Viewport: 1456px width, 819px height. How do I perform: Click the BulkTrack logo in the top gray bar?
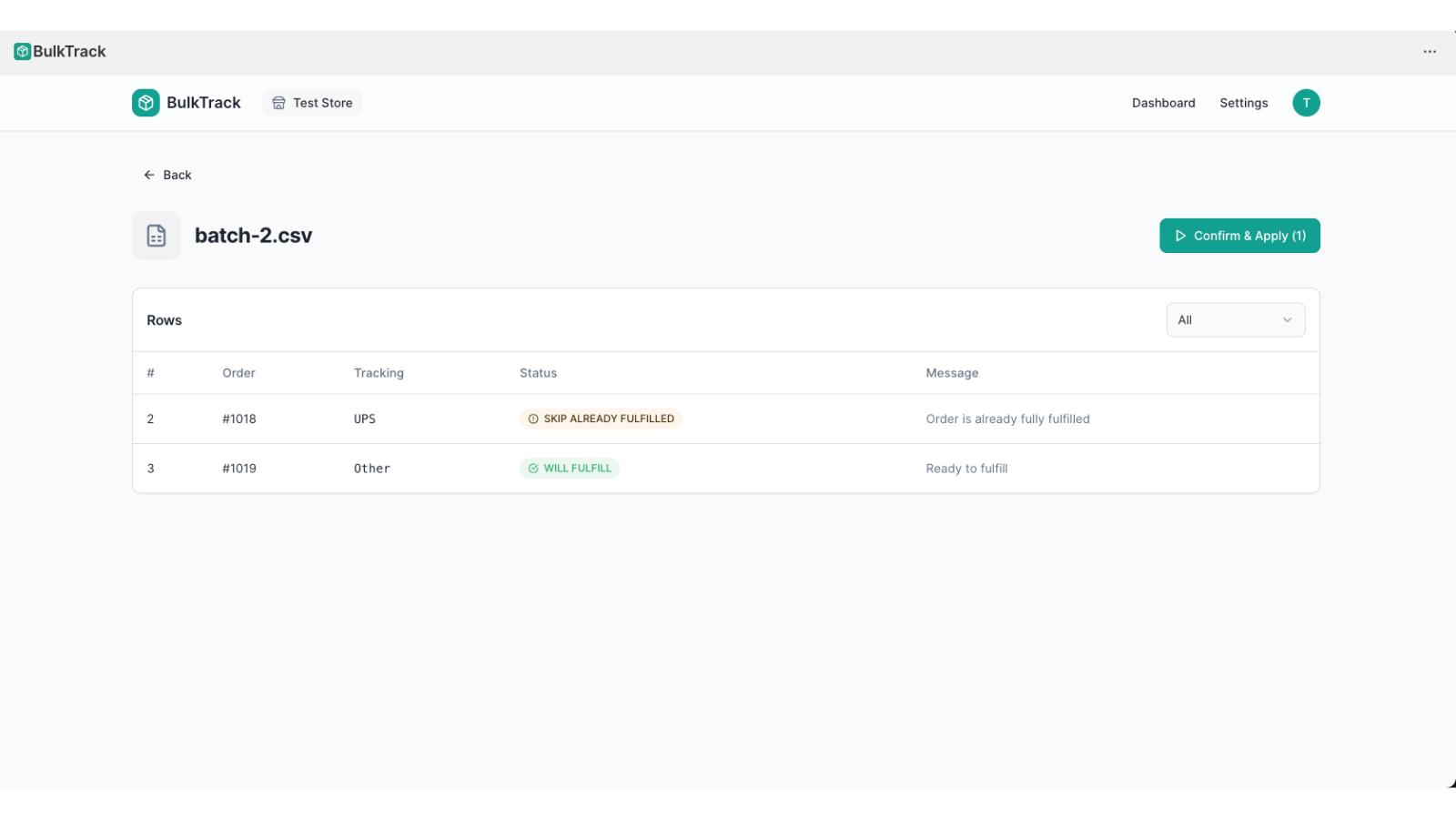point(59,52)
